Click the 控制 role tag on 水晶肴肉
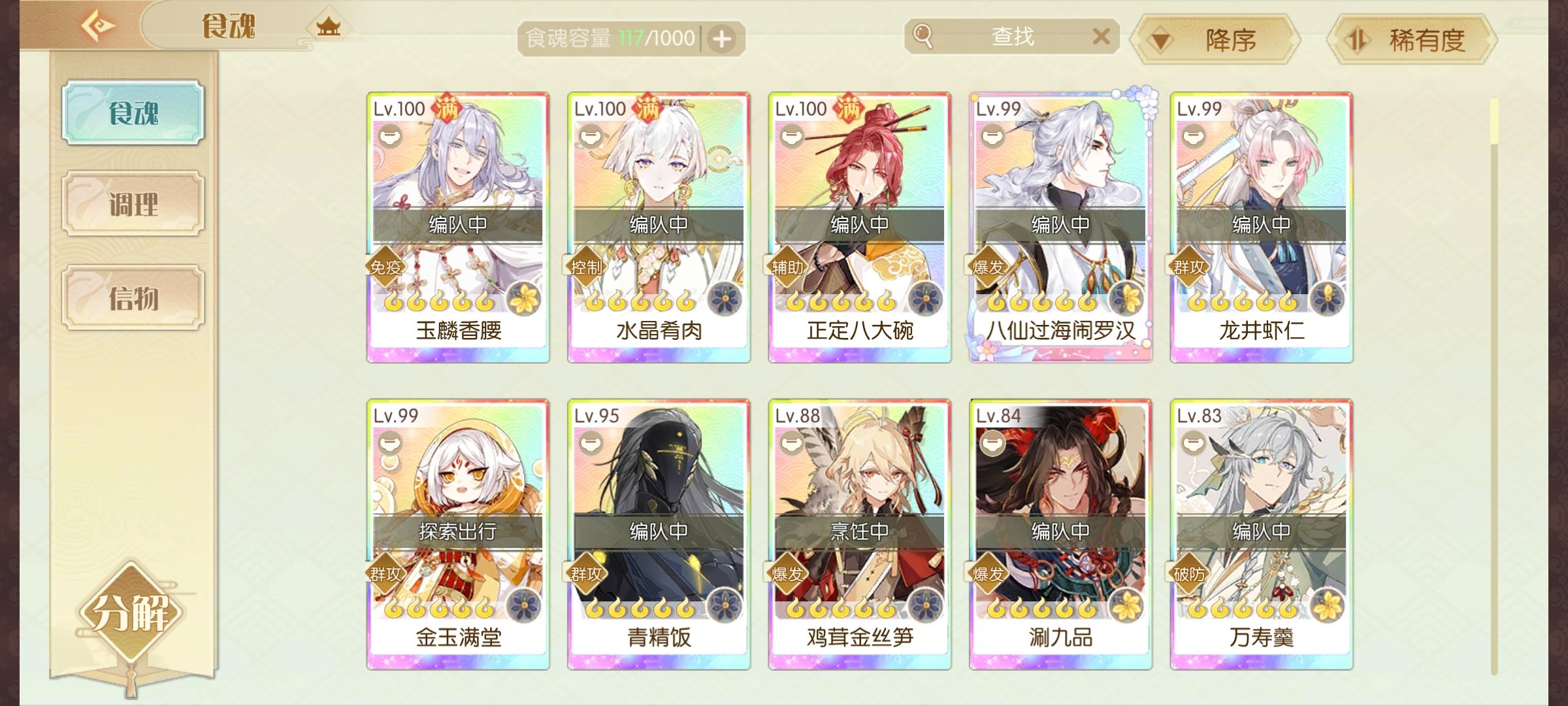This screenshot has height=706, width=1568. click(x=585, y=267)
